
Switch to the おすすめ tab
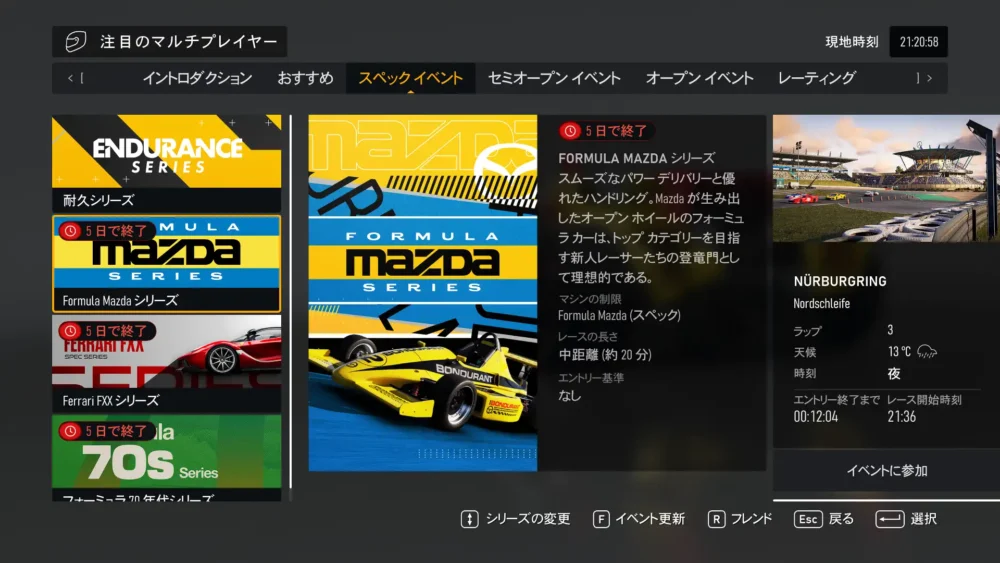306,78
